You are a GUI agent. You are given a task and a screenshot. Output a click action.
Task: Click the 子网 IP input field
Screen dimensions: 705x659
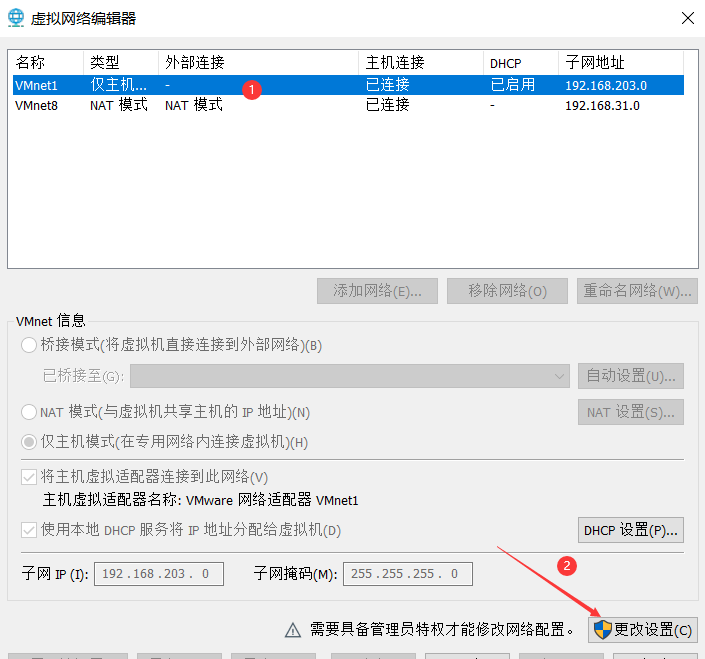[x=159, y=574]
